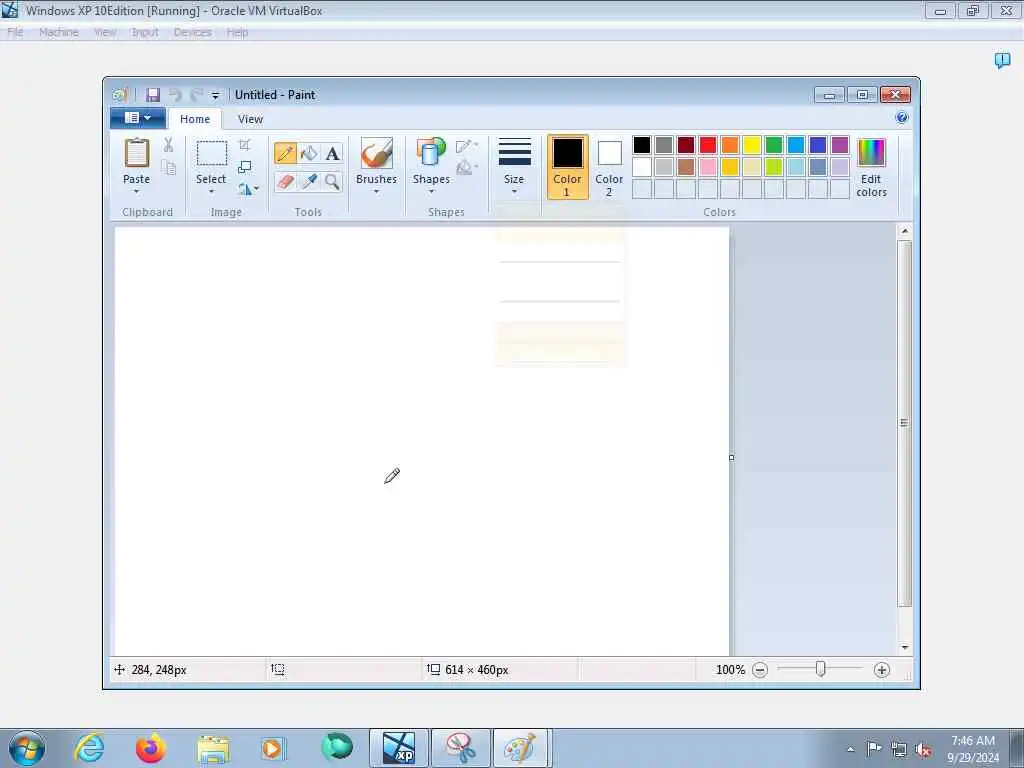
Task: Click the Copy icon in Clipboard group
Action: coord(168,168)
